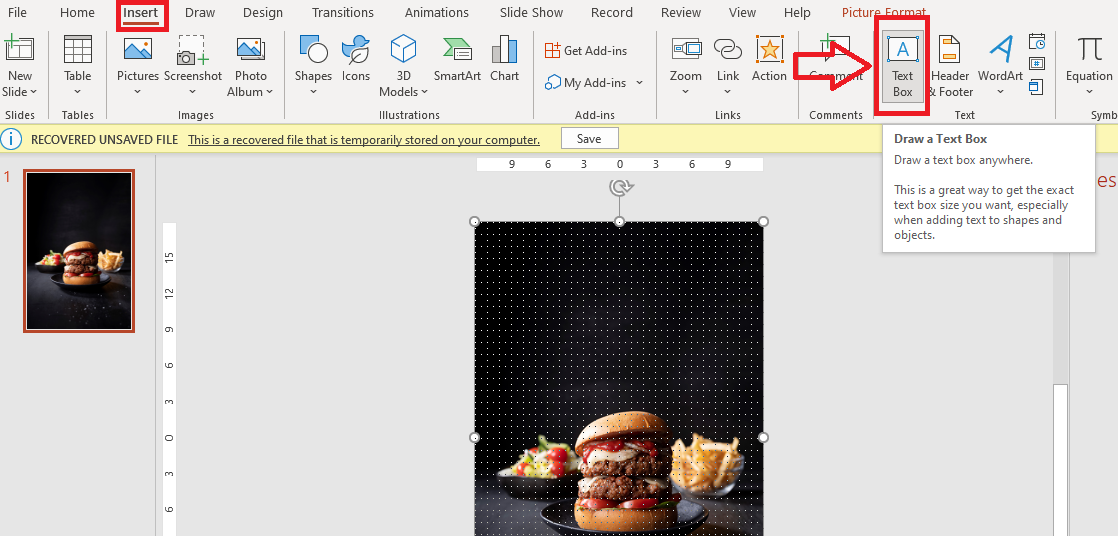Image resolution: width=1118 pixels, height=536 pixels.
Task: Expand the Table dropdown arrow
Action: (x=78, y=92)
